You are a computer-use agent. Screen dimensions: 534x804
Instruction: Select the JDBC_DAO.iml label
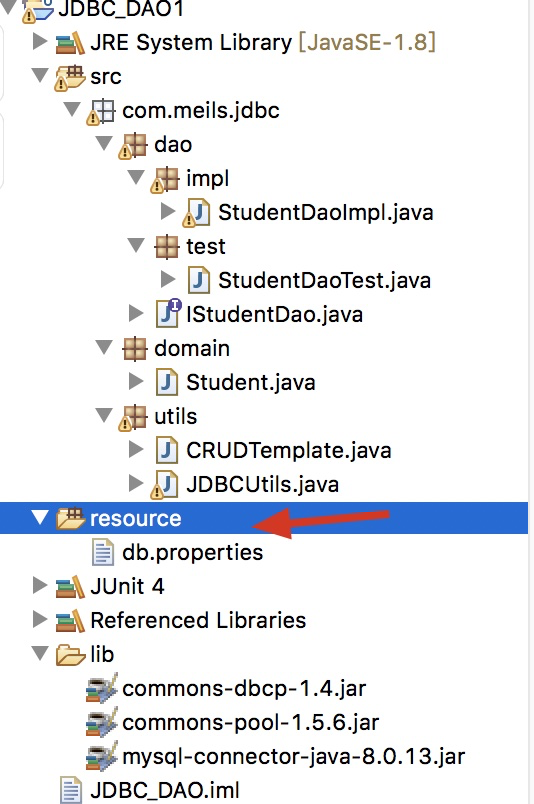coord(165,791)
